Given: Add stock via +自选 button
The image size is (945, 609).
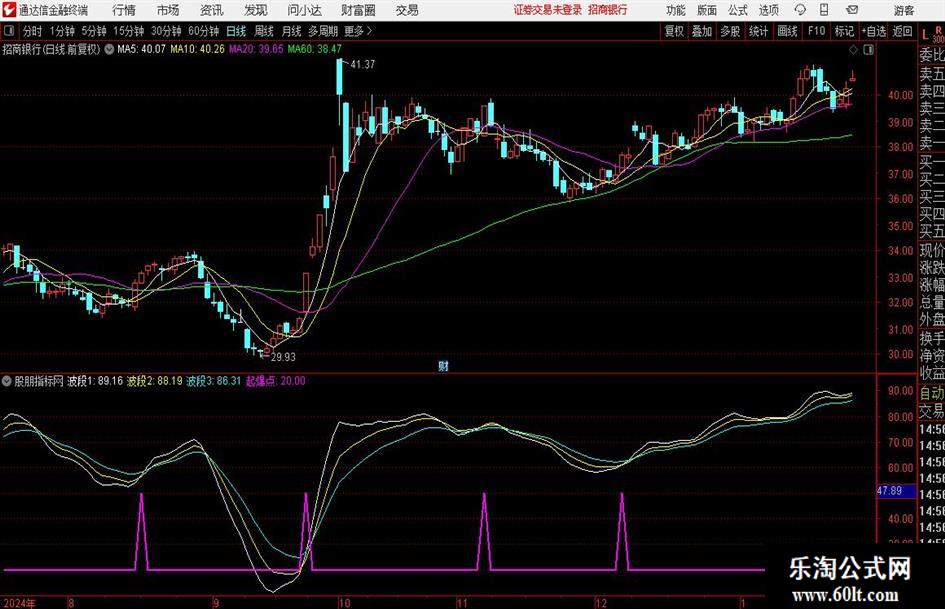Looking at the screenshot, I should click(x=874, y=31).
